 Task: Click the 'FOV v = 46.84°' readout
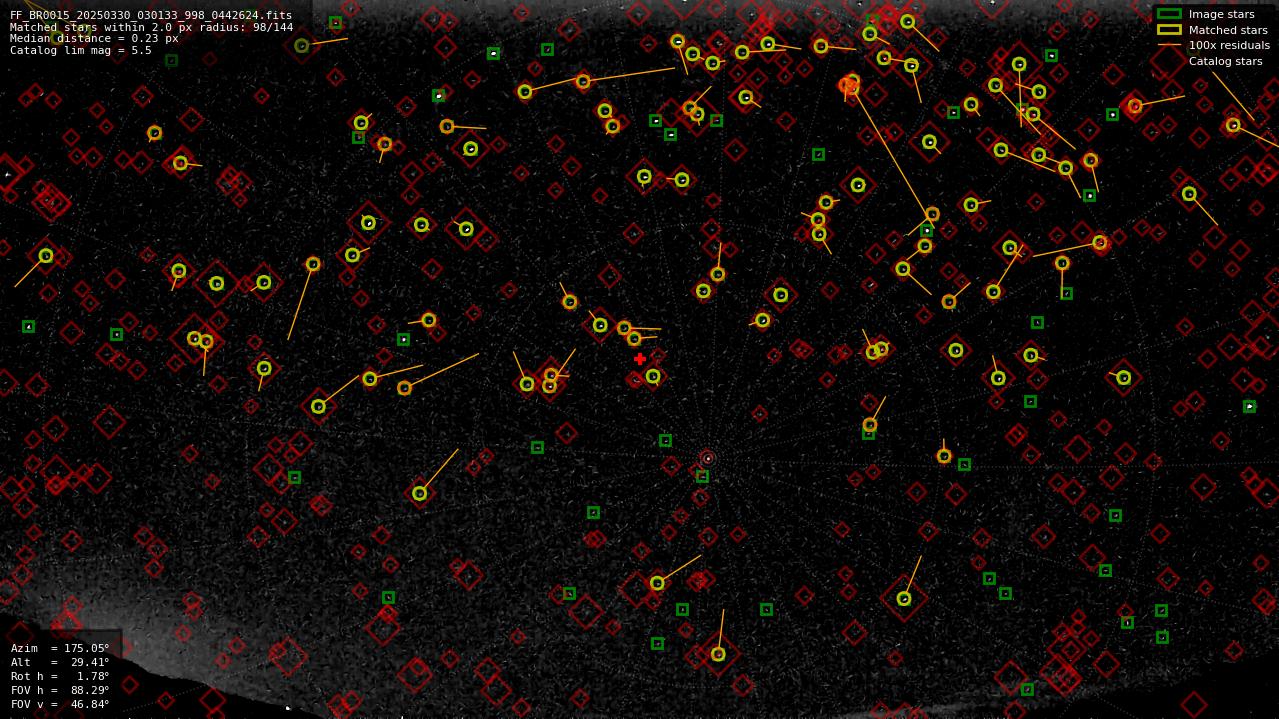tap(60, 704)
